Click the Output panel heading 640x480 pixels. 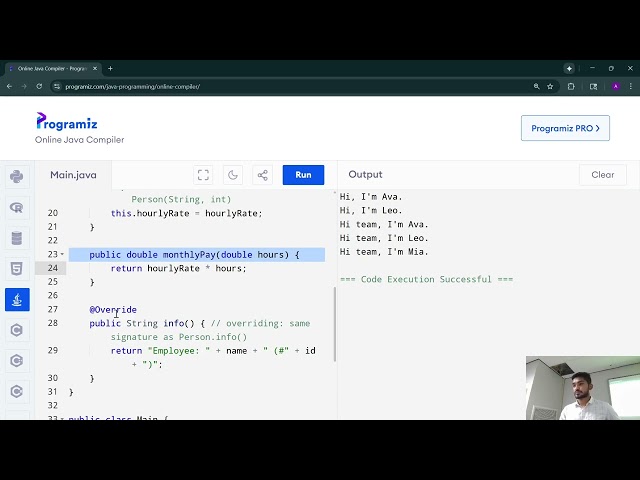pos(365,174)
